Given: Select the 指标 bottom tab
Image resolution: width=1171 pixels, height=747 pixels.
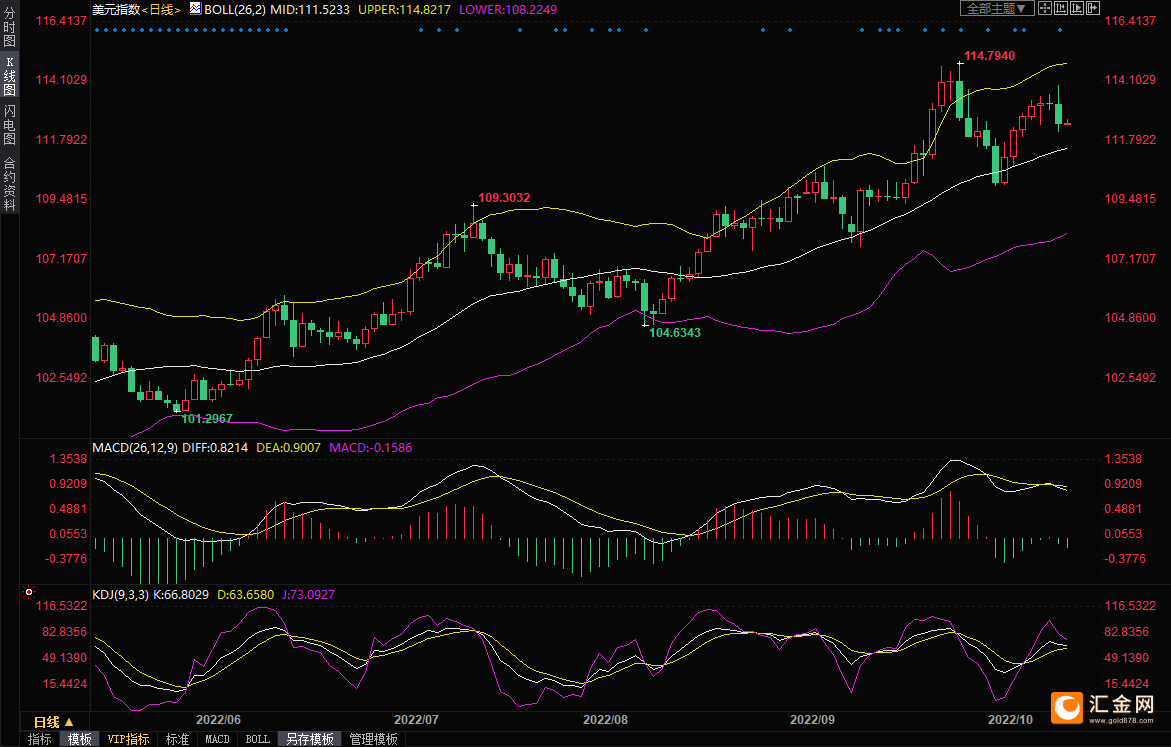Looking at the screenshot, I should click(40, 739).
